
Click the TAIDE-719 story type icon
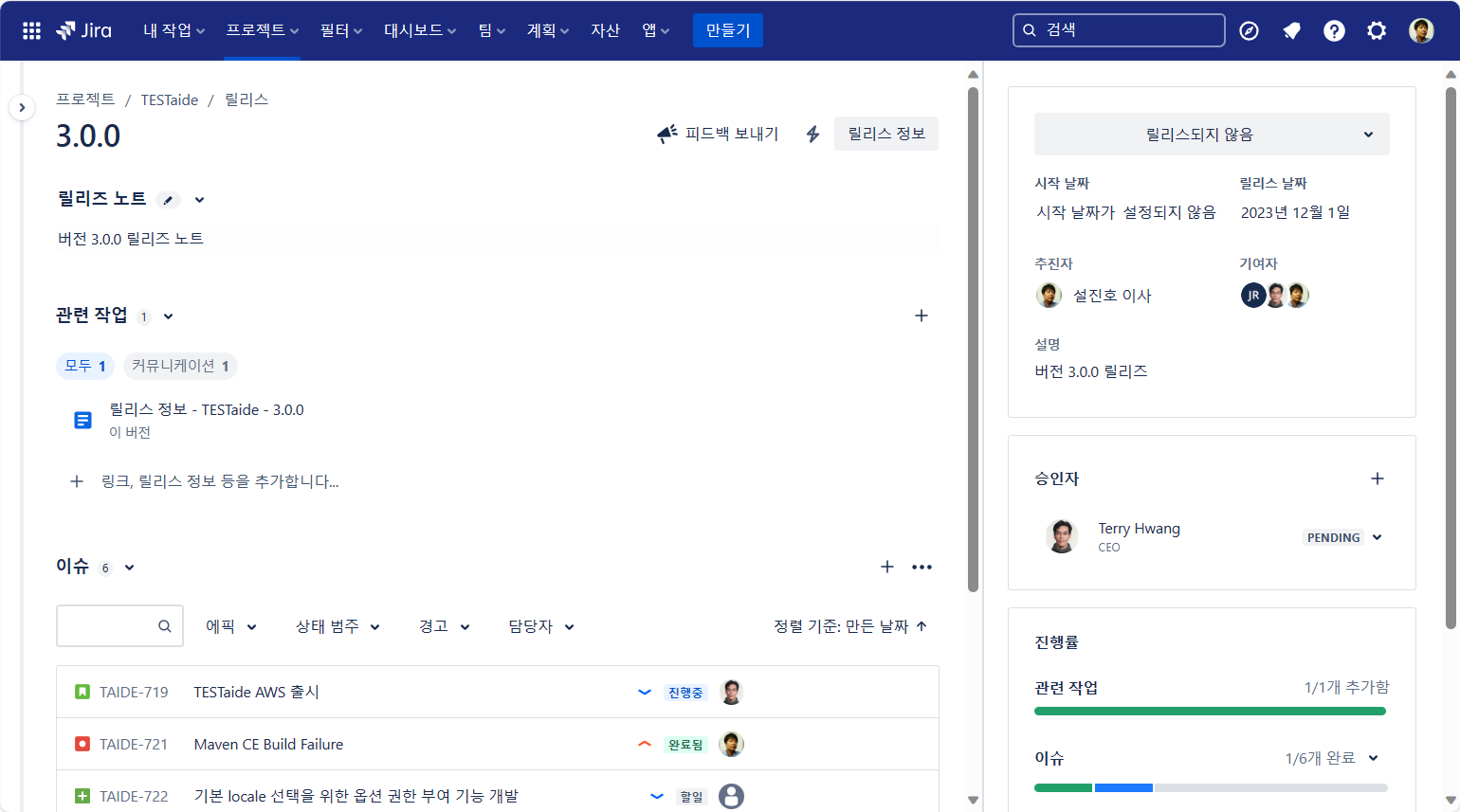(82, 692)
